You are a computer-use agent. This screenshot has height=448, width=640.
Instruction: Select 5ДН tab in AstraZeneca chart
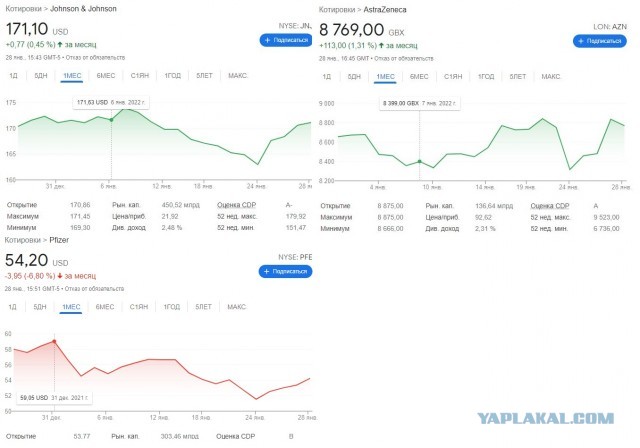pos(354,76)
